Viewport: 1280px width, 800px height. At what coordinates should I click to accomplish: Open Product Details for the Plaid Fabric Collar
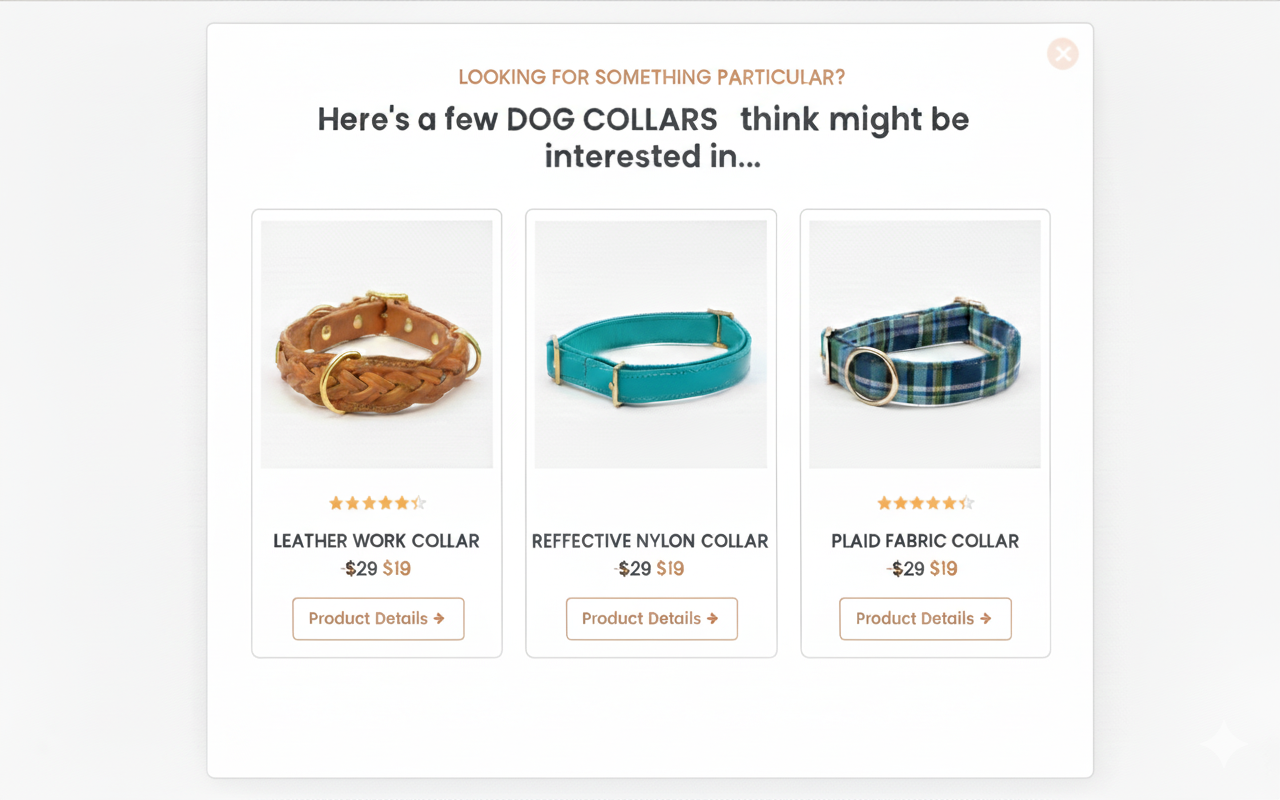coord(925,618)
